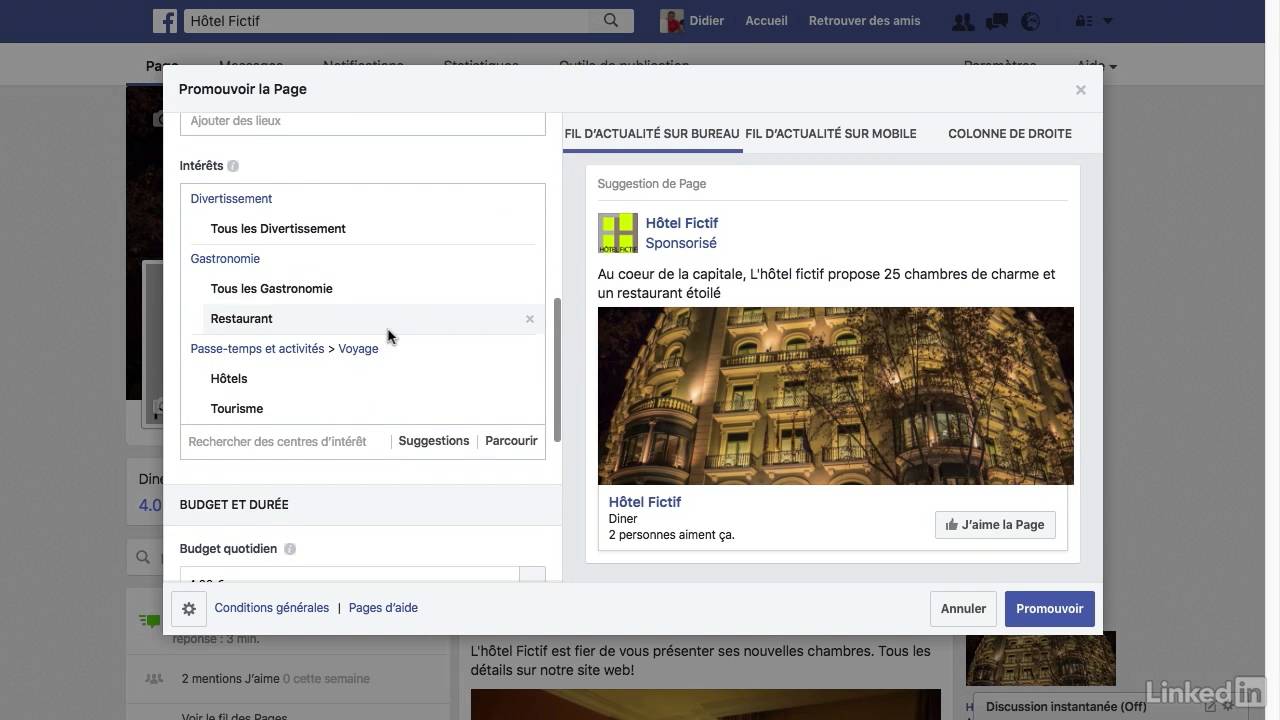Click the Annuler button
This screenshot has width=1280, height=720.
pos(963,609)
